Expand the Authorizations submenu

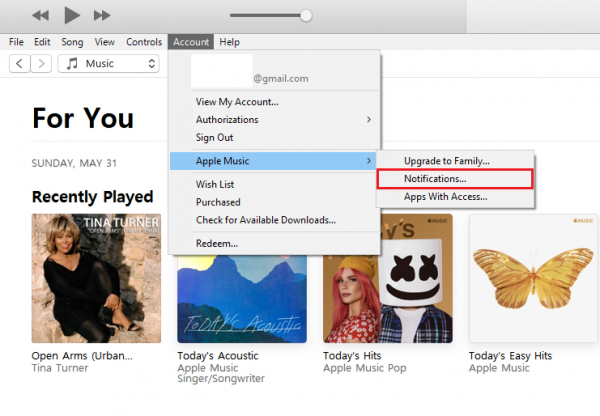(x=274, y=119)
